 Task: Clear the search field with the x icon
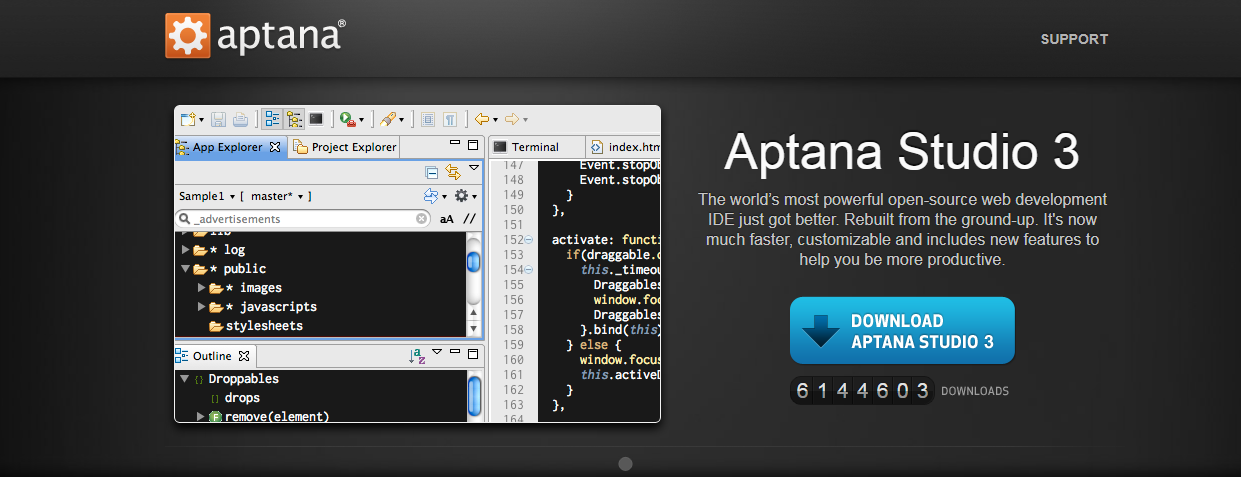[422, 219]
